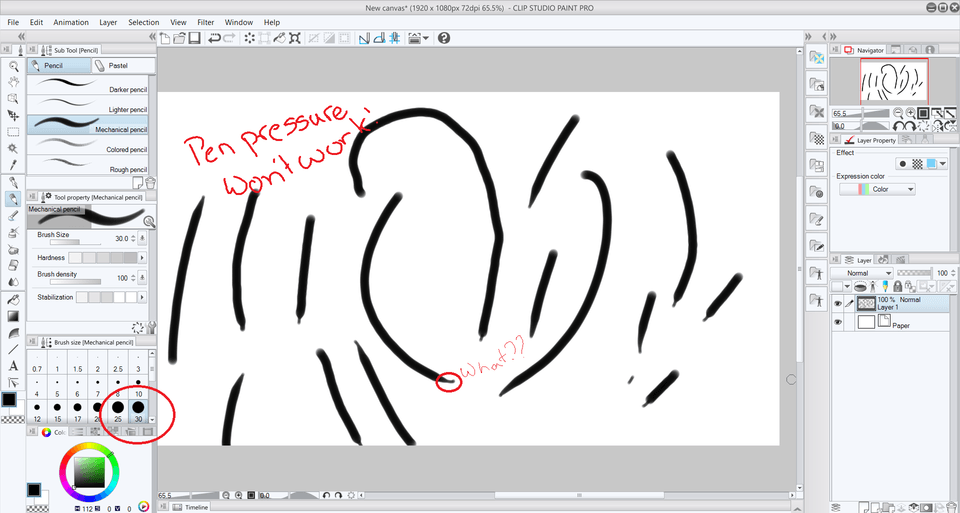Select the Text tool
The width and height of the screenshot is (960, 513).
(x=13, y=366)
